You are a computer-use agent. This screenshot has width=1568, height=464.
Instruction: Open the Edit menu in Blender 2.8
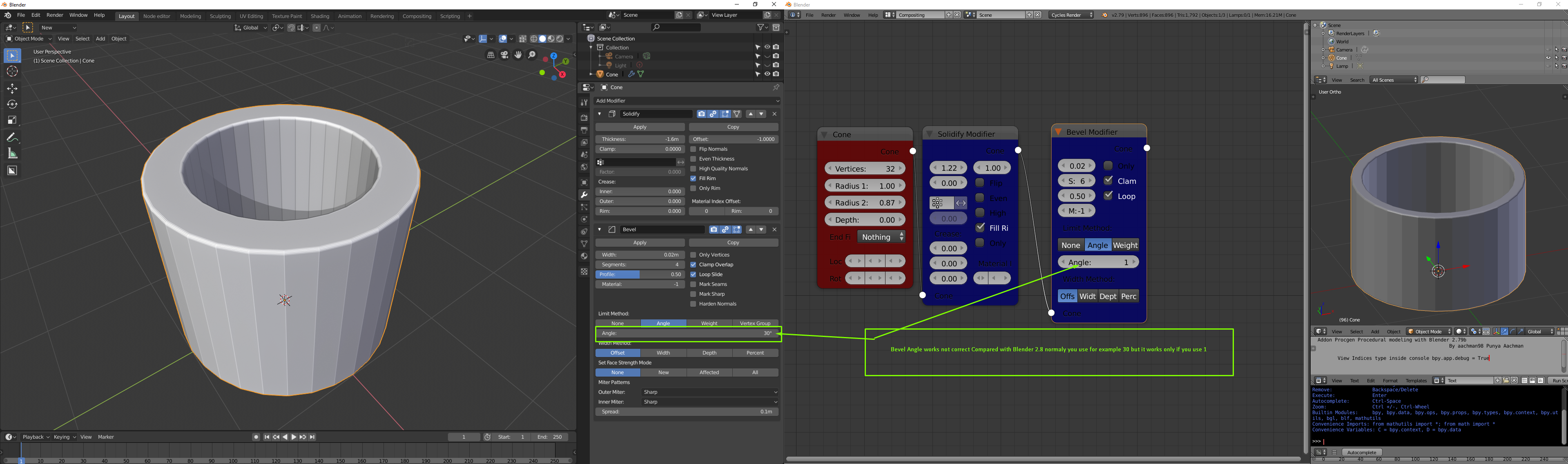pos(36,15)
